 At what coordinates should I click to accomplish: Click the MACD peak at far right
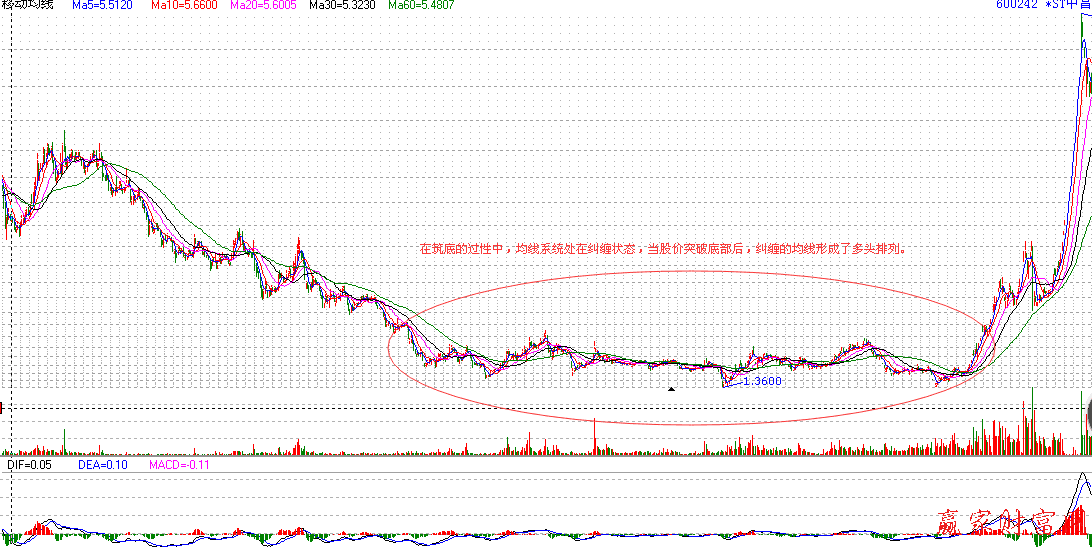[1081, 478]
